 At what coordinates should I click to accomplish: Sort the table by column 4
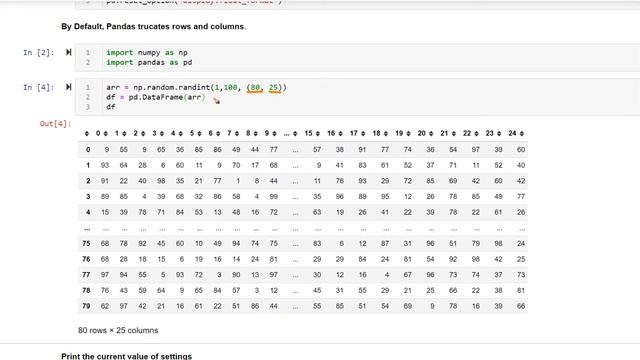(180, 133)
